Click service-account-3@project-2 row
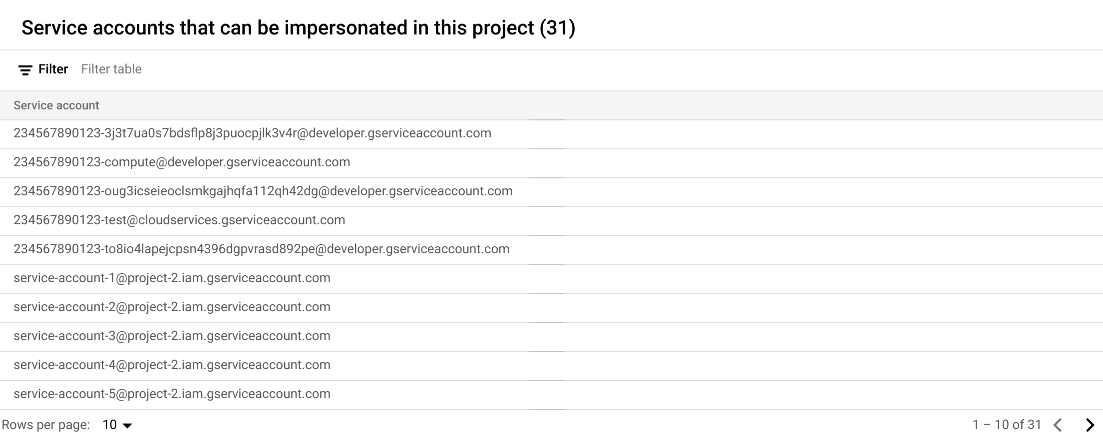 point(171,336)
